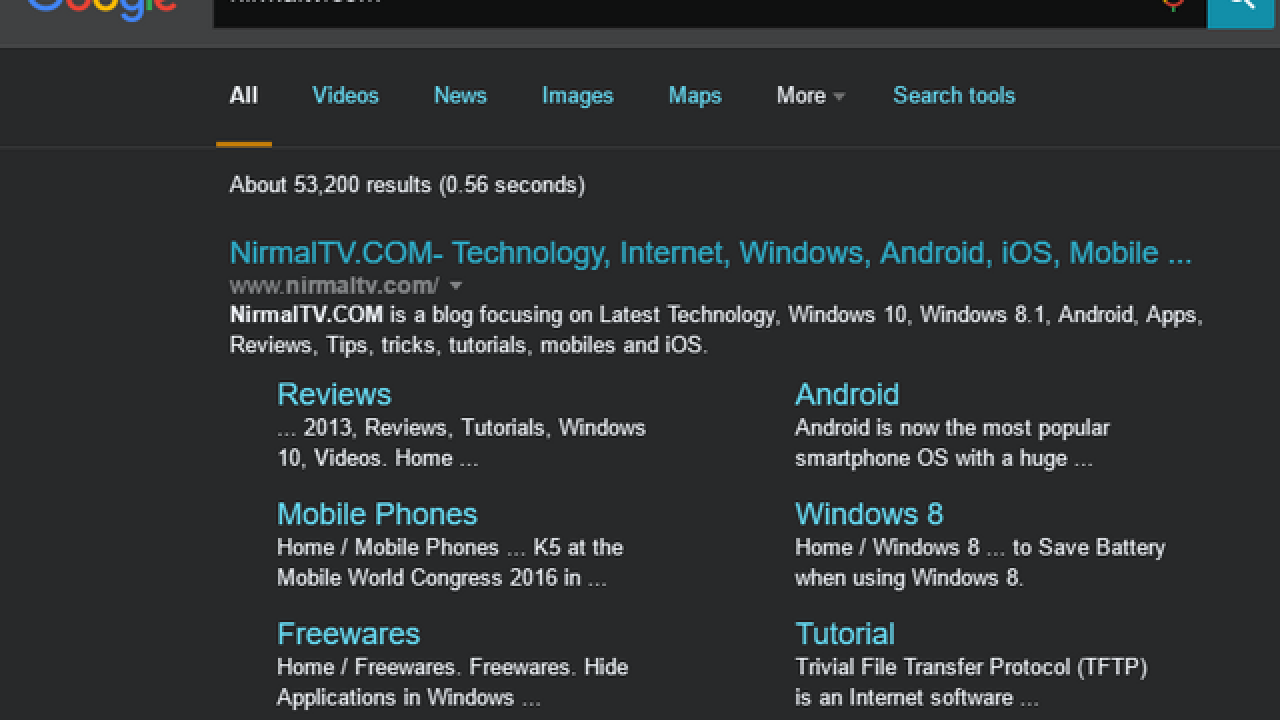Open the Maps tab

pos(695,95)
